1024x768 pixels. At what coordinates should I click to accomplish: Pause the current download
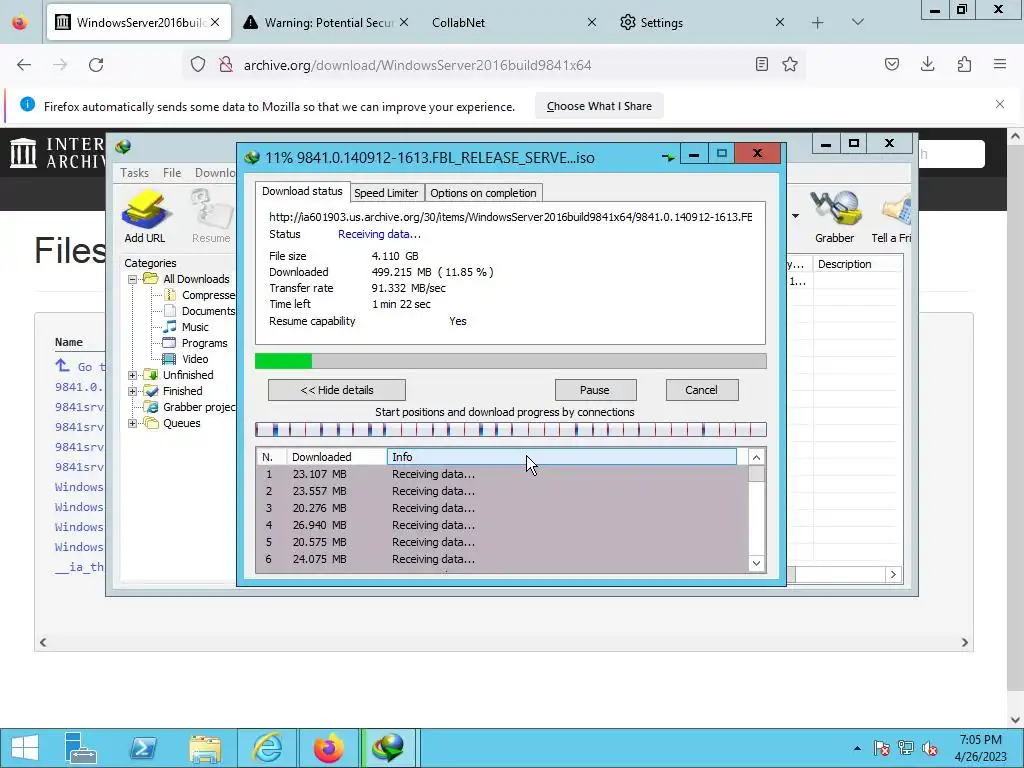tap(595, 390)
